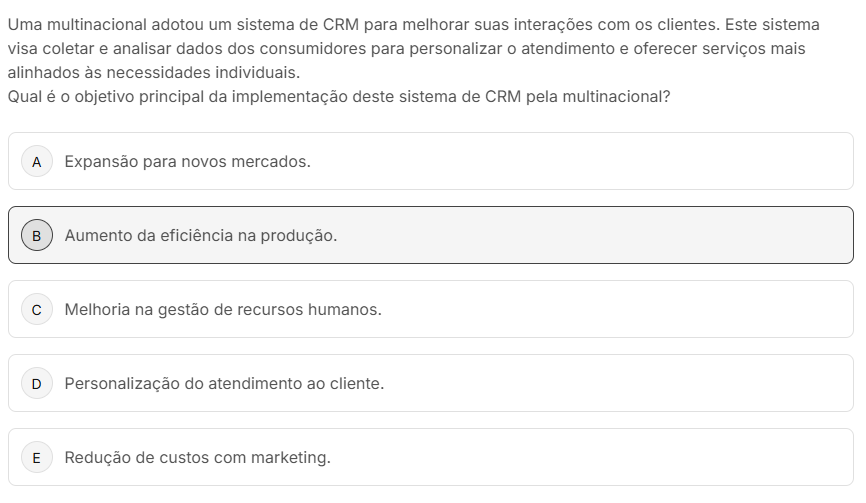Deselect highlighted answer 'Aumento da eficiência na produção.'

200,236
